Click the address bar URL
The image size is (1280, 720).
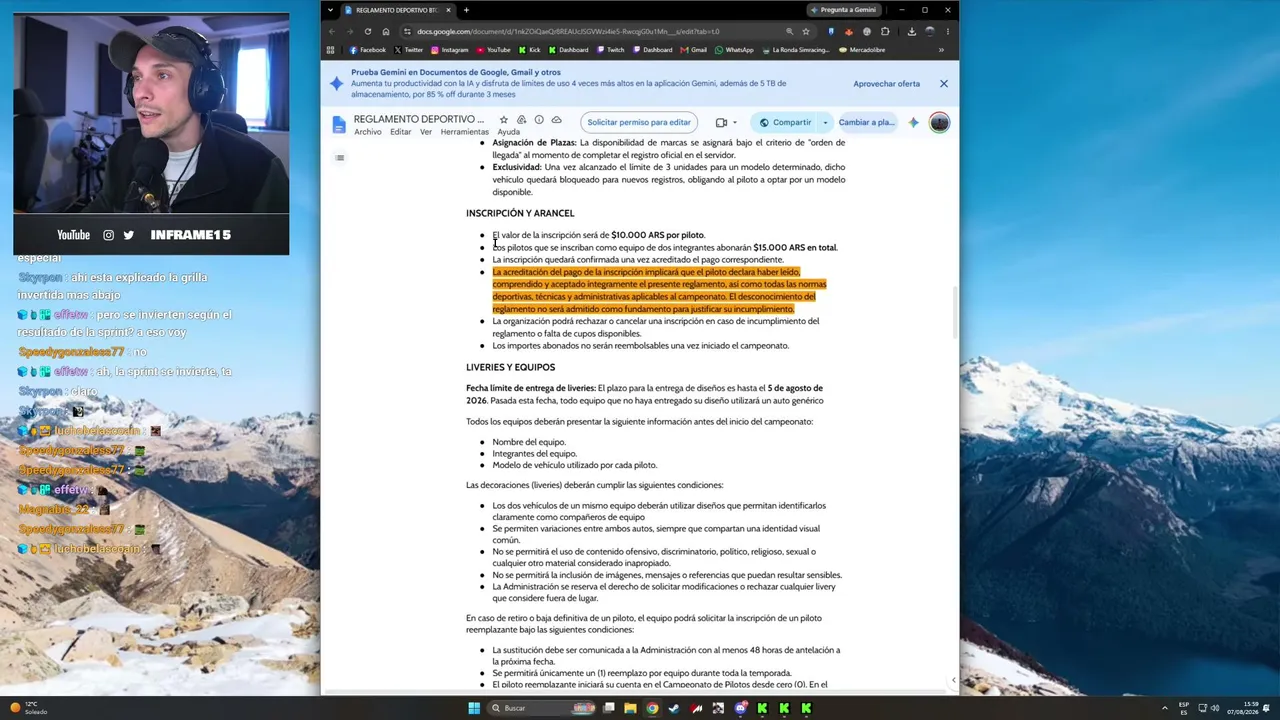pos(568,31)
